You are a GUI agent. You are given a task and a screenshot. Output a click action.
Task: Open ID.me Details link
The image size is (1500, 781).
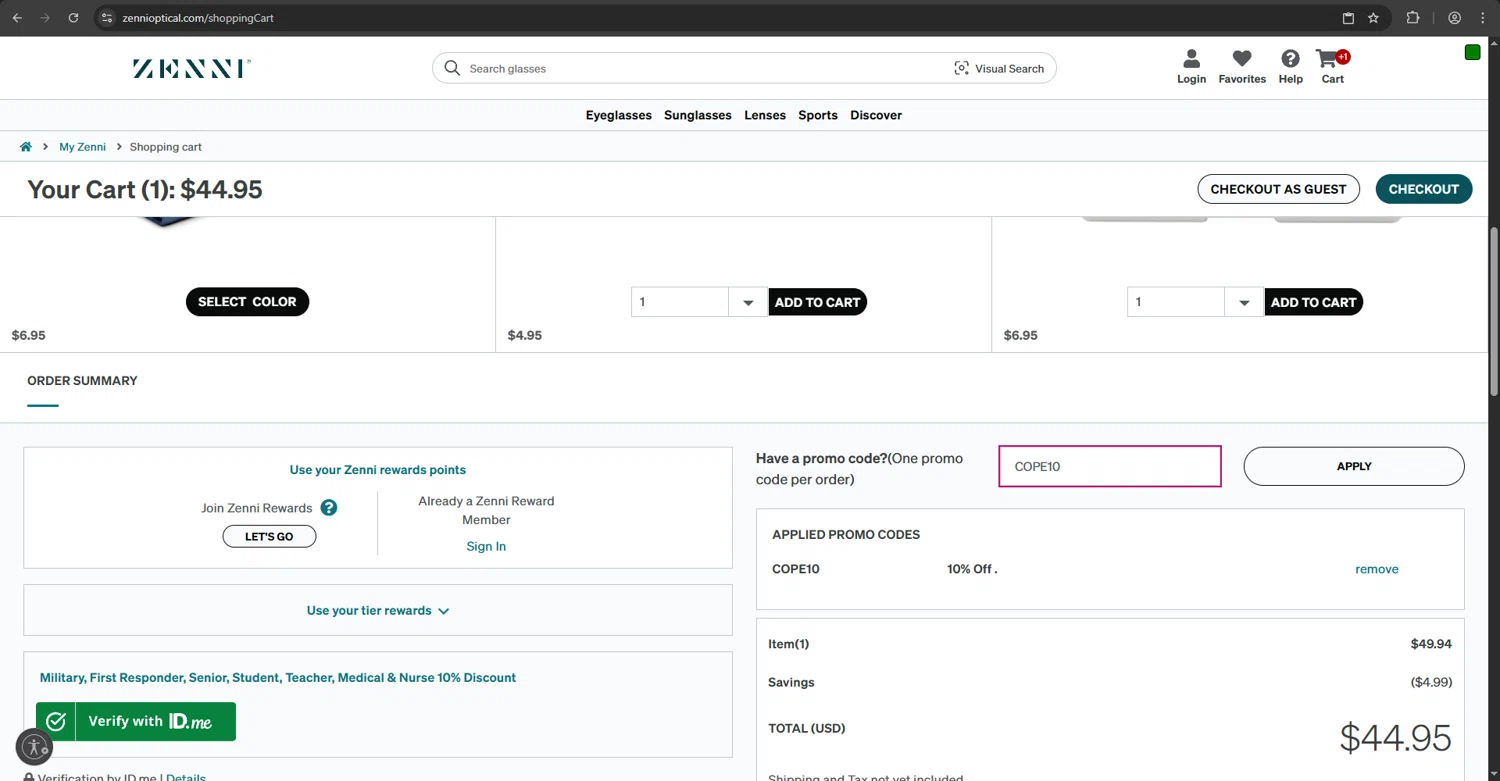(186, 777)
